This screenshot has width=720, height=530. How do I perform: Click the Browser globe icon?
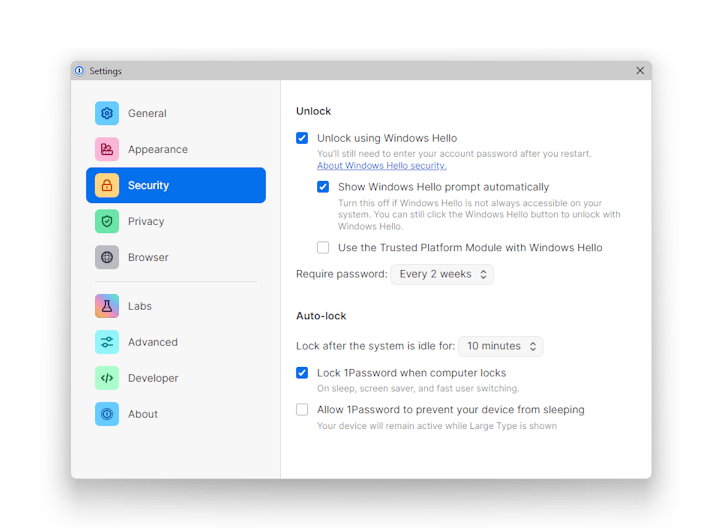tap(107, 257)
